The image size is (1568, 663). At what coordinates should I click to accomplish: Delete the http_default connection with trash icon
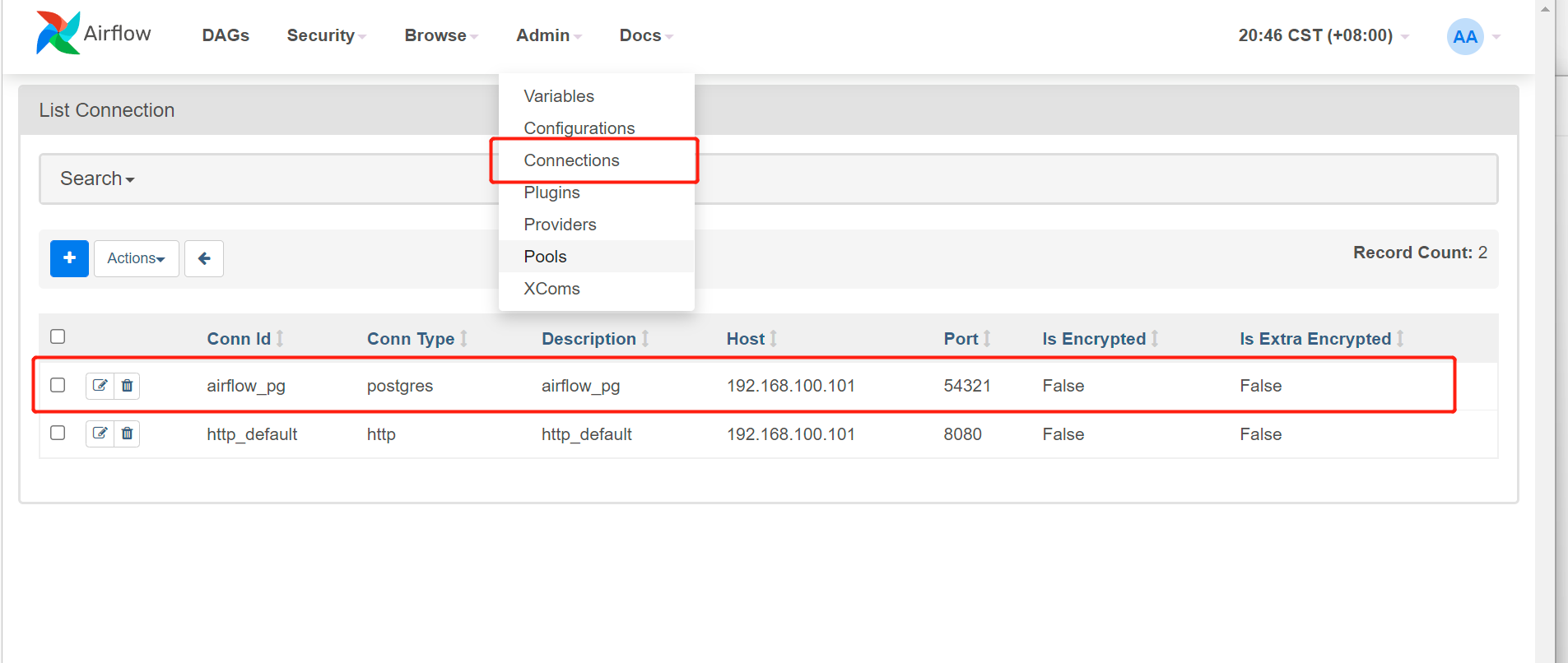127,433
